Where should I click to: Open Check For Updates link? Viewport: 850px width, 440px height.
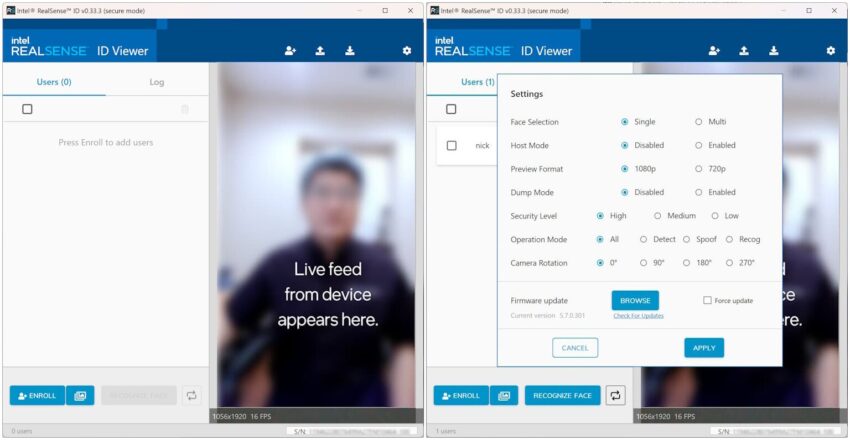click(639, 316)
